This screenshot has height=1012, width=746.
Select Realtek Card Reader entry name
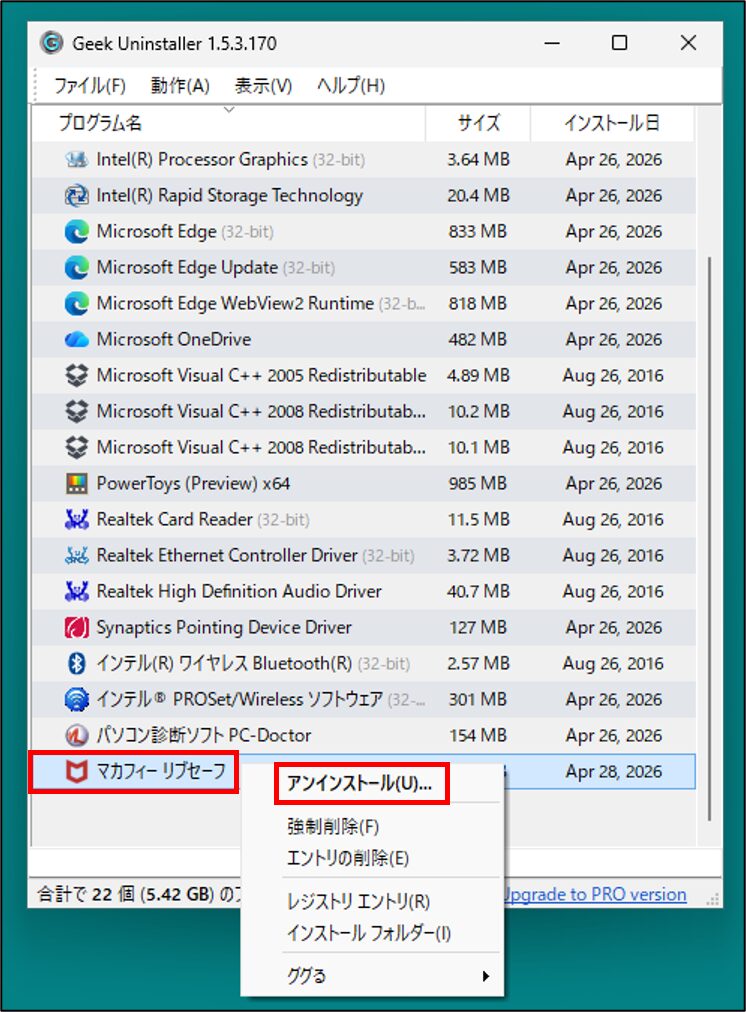coord(174,520)
